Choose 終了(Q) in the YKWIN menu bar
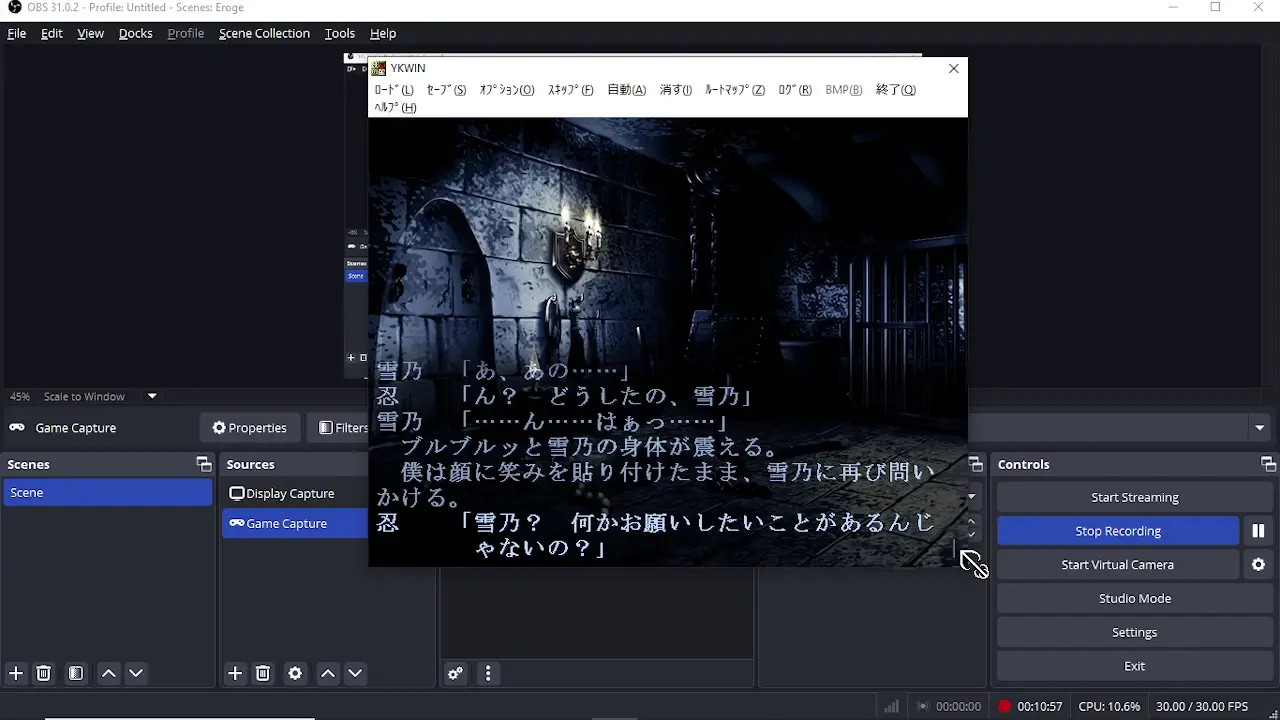The width and height of the screenshot is (1280, 720). coord(896,90)
